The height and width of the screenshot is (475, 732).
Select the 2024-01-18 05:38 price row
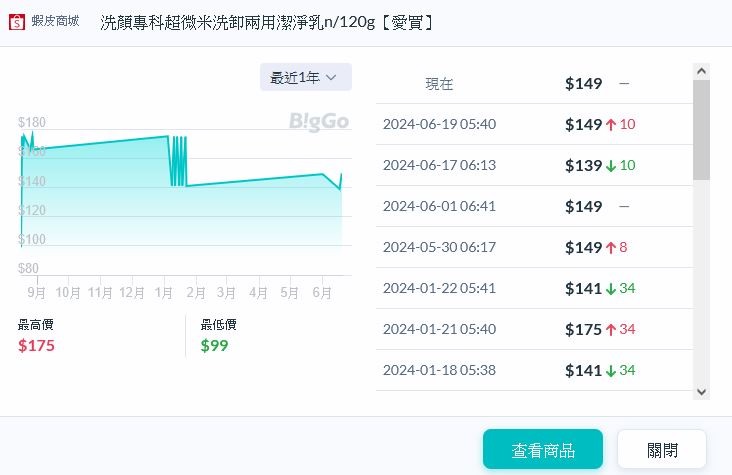tap(534, 370)
